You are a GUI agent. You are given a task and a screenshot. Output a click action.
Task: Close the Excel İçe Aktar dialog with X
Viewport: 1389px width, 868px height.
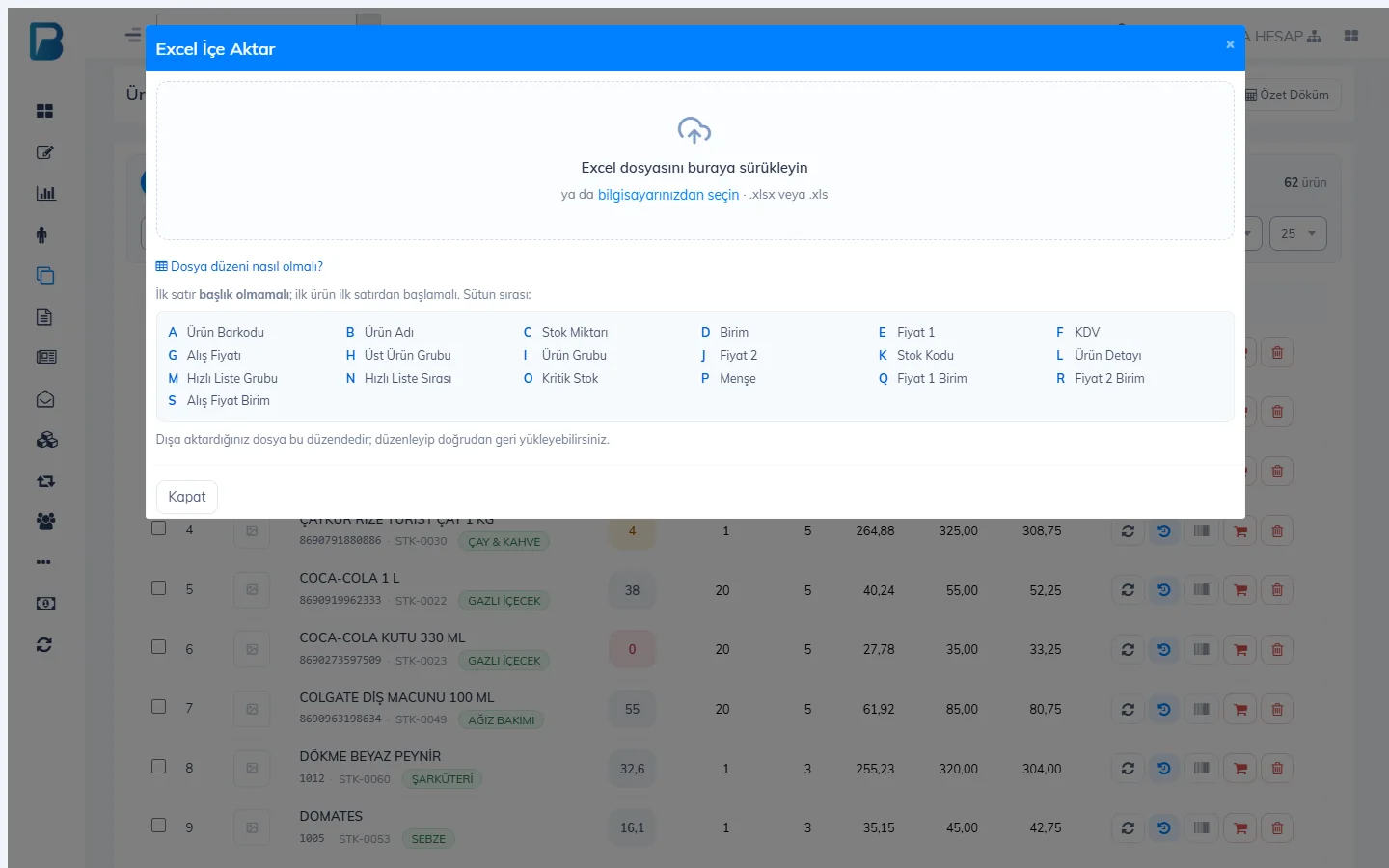(x=1230, y=44)
